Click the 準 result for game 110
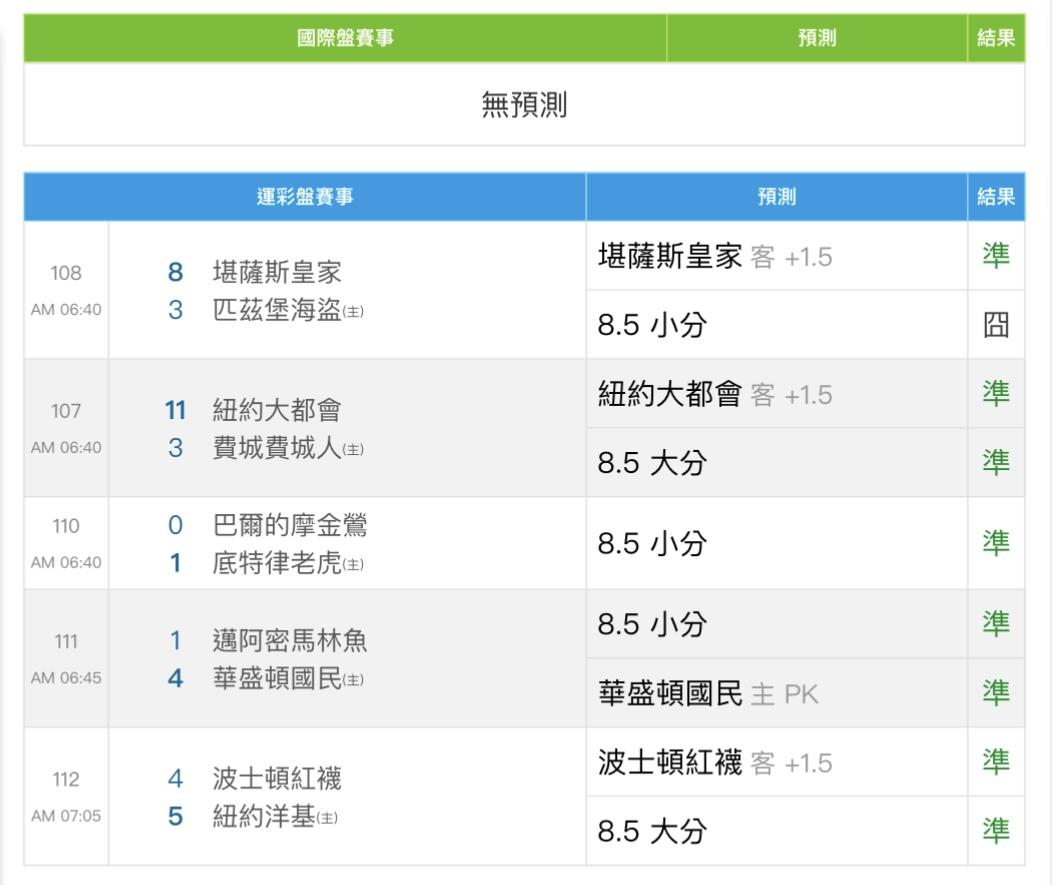 (996, 543)
